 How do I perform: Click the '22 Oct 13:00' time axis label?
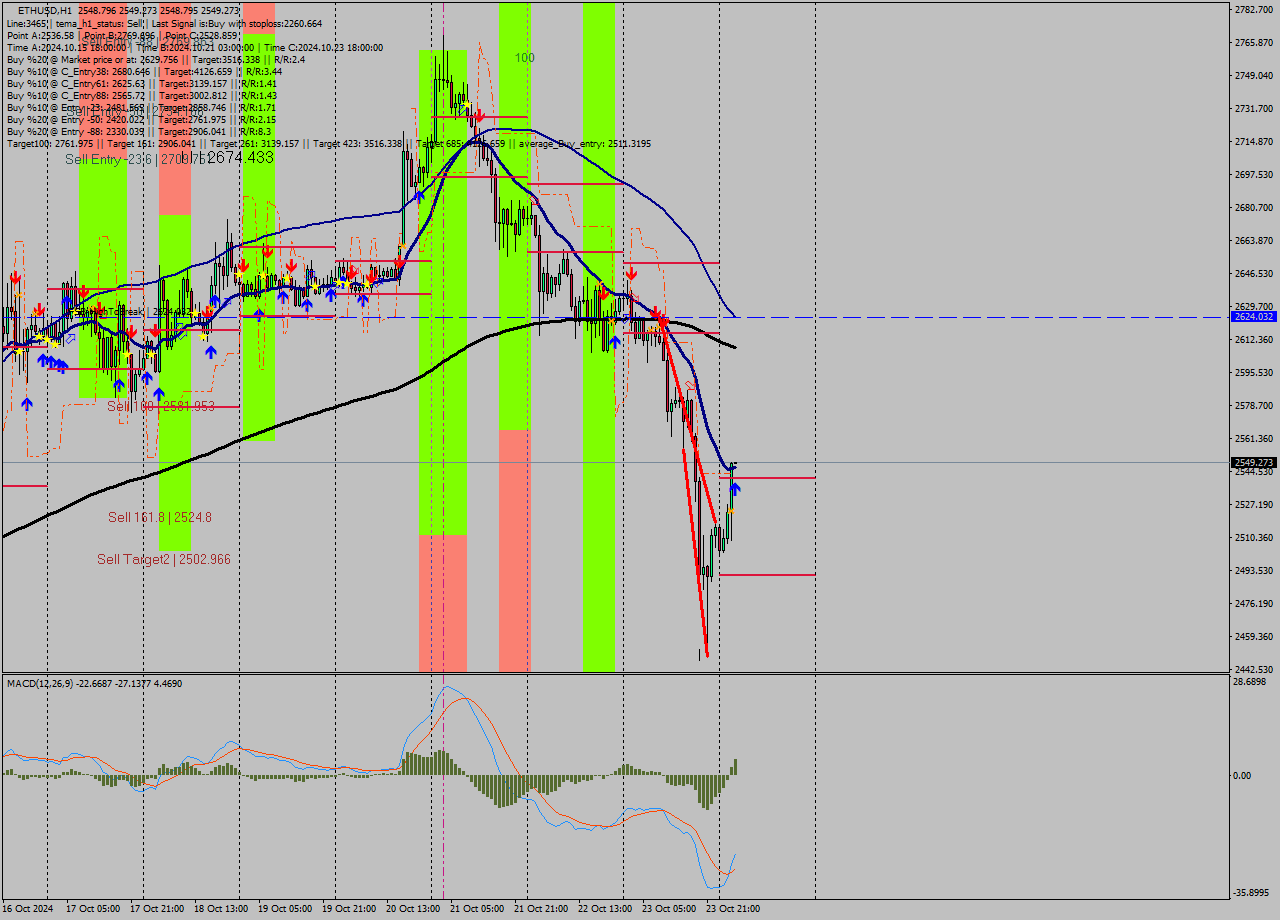point(605,909)
